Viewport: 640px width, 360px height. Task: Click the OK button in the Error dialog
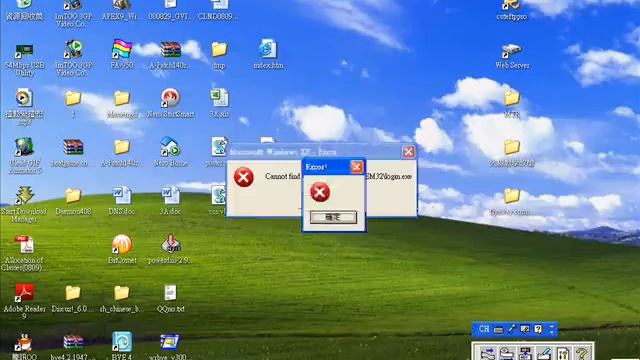pos(333,217)
